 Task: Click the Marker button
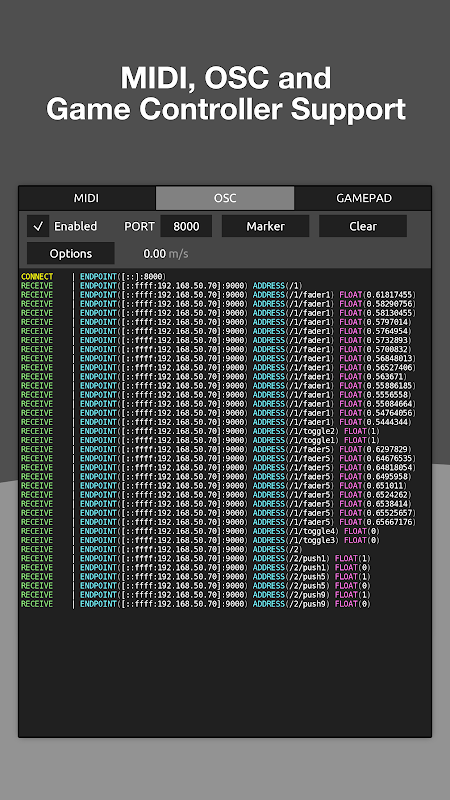point(265,226)
